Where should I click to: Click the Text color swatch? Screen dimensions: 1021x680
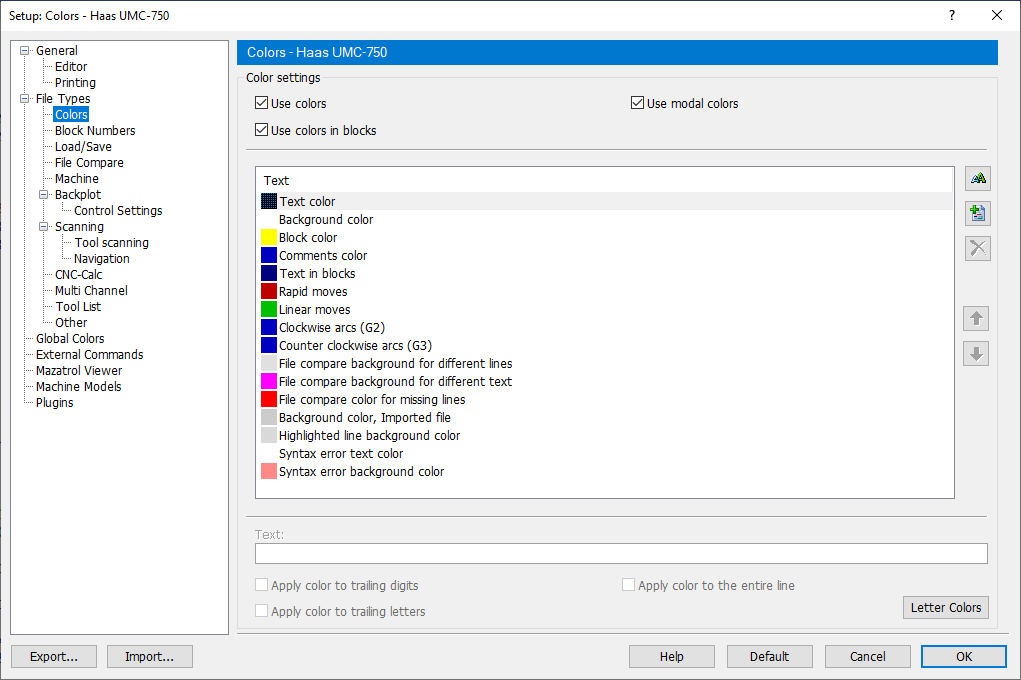(x=269, y=201)
